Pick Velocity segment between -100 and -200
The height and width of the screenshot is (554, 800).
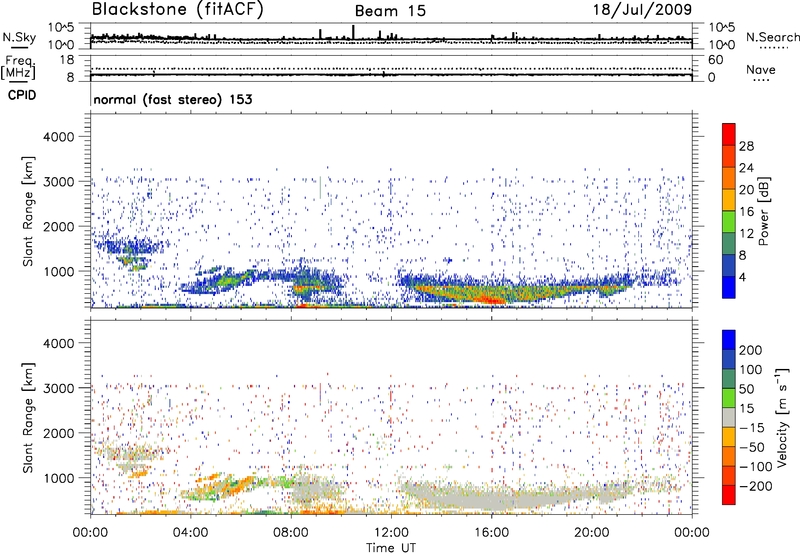tap(729, 475)
